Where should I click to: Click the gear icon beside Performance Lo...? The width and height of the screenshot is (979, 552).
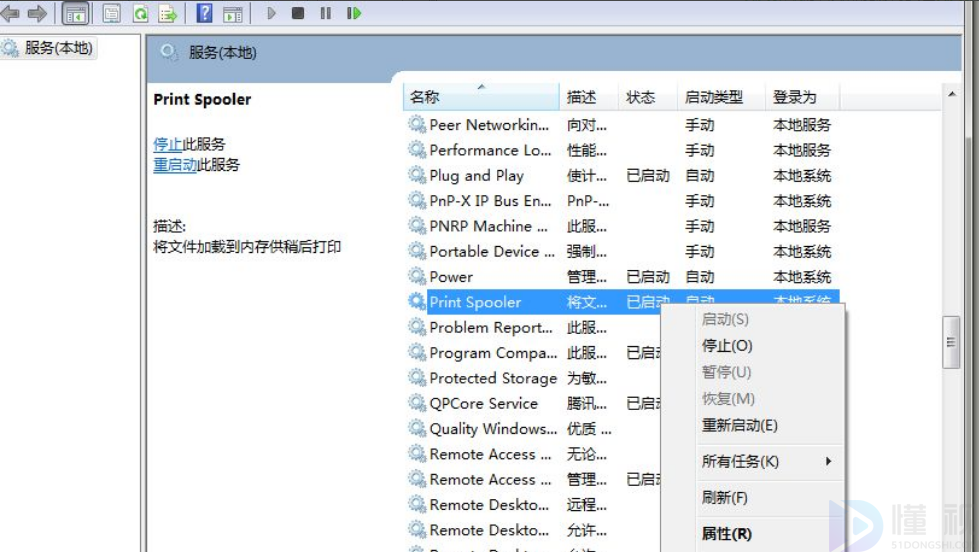coord(416,150)
